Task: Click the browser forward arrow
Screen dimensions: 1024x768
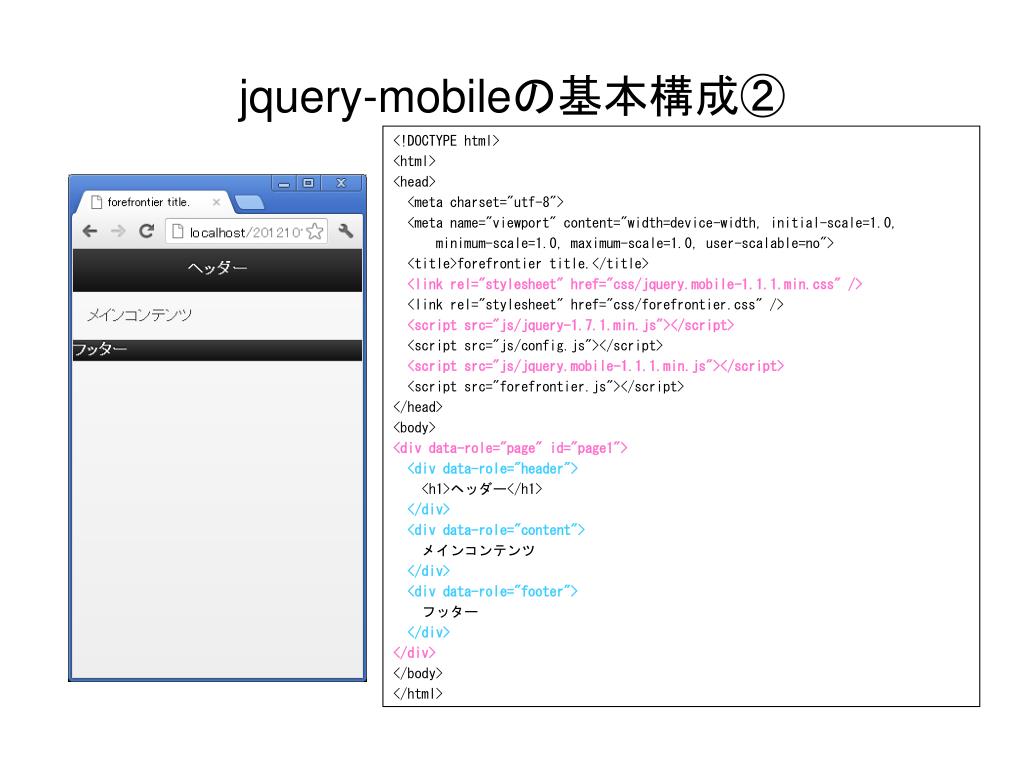Action: coord(118,231)
